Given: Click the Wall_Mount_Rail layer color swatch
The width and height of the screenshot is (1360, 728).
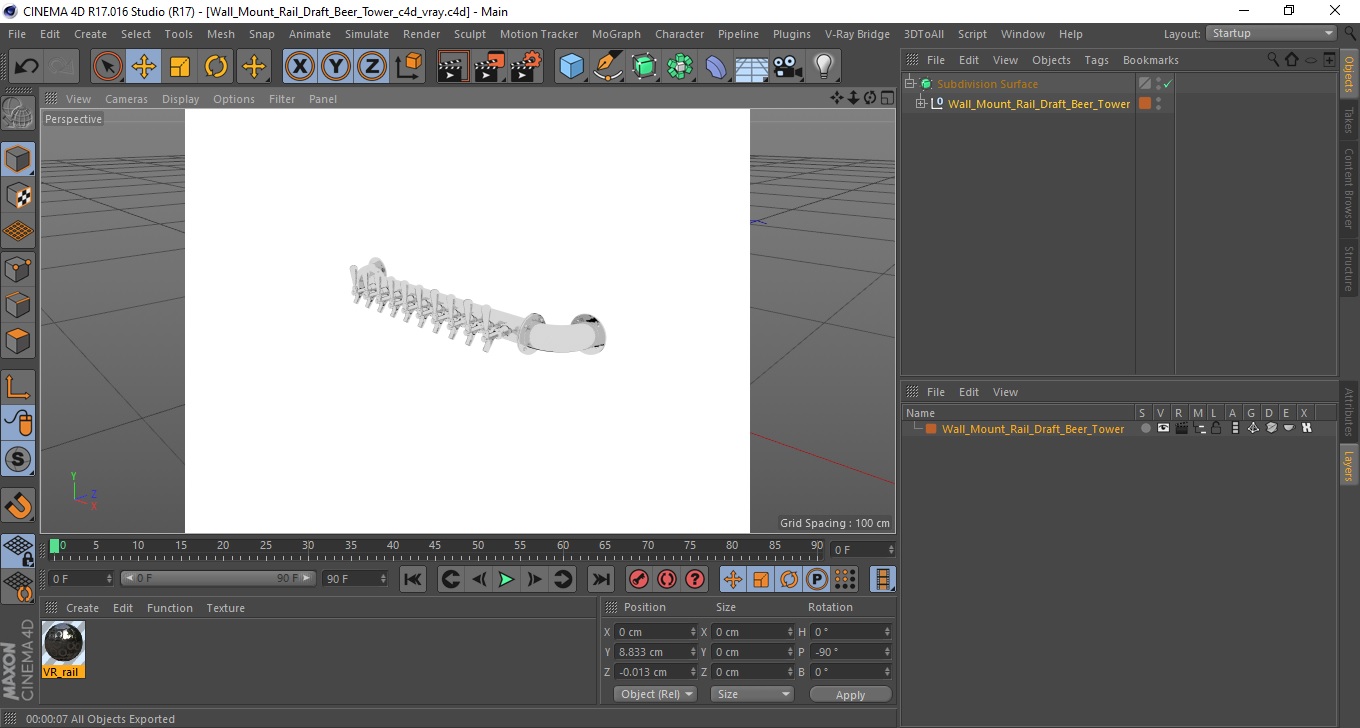Looking at the screenshot, I should click(x=931, y=429).
